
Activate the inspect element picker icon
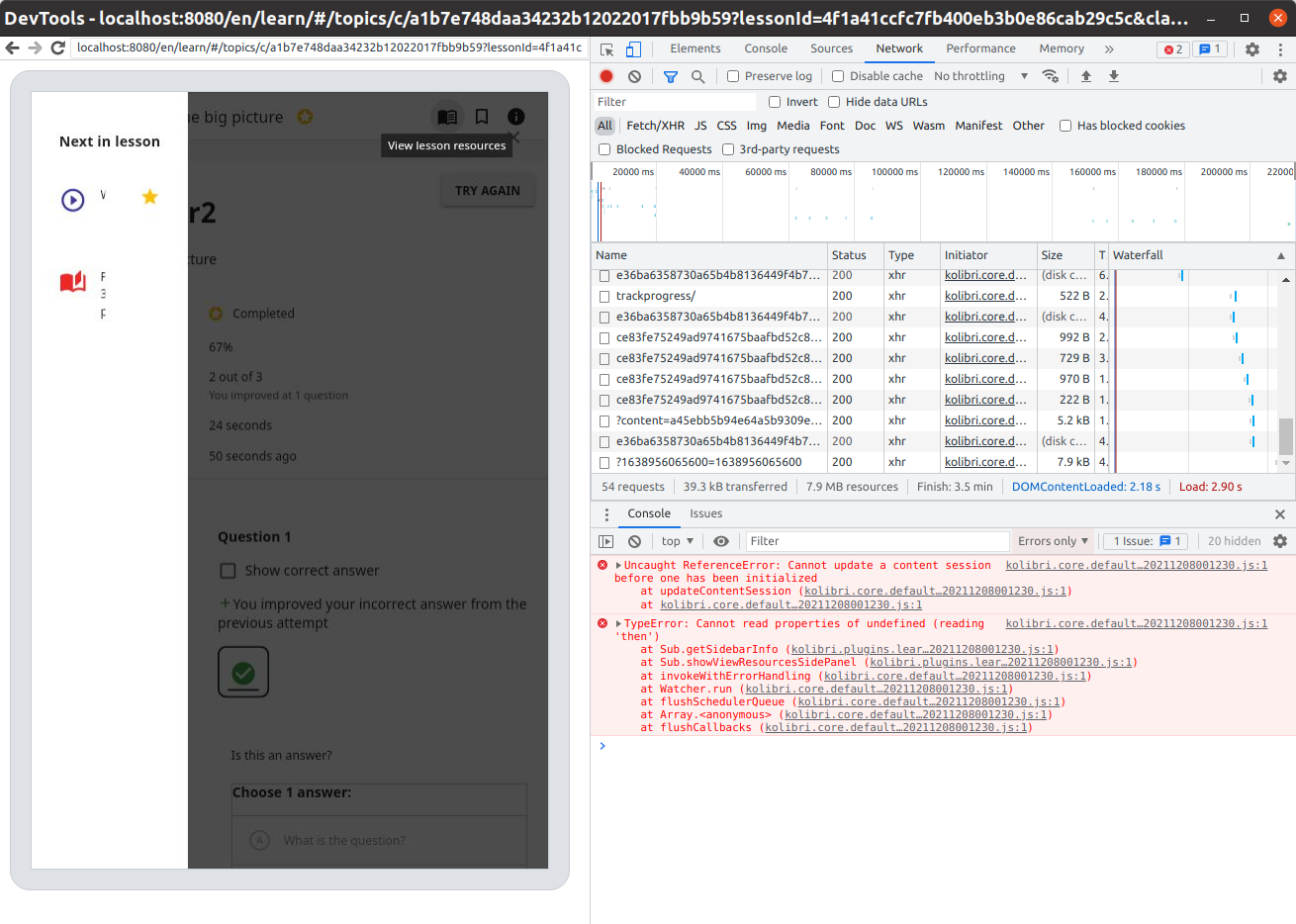[606, 47]
